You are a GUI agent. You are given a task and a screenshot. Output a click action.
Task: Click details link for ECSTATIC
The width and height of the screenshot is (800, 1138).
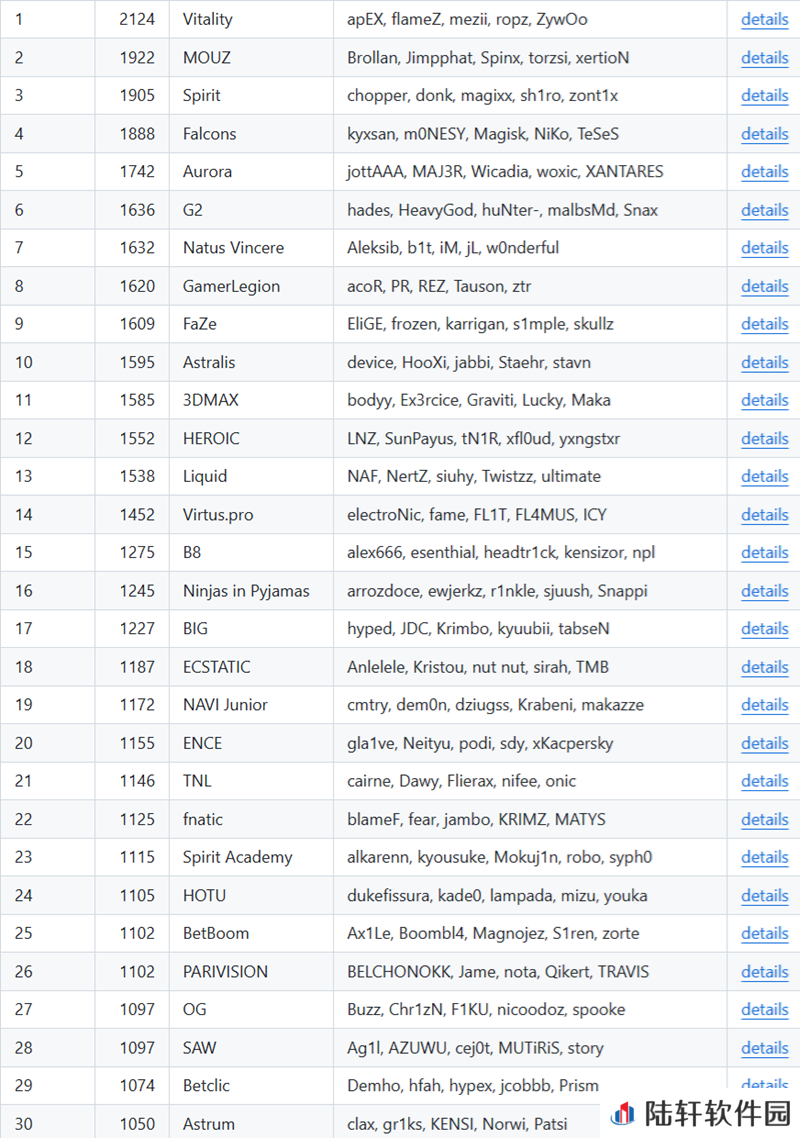tap(764, 668)
